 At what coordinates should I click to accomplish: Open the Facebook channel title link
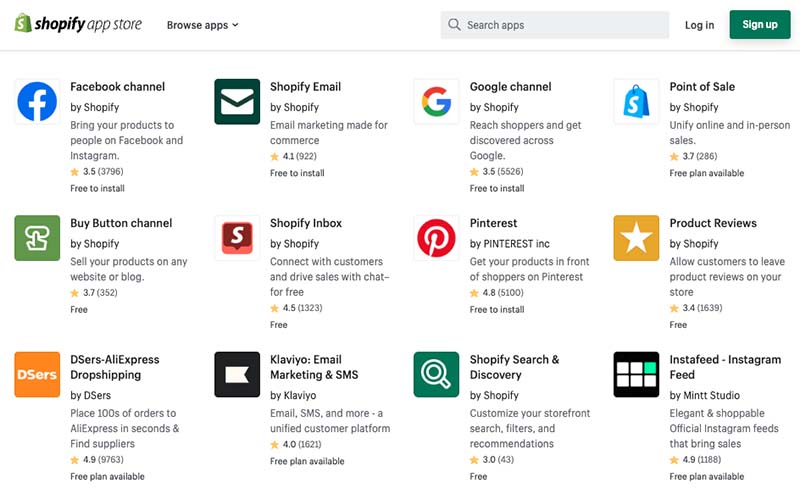[x=117, y=87]
